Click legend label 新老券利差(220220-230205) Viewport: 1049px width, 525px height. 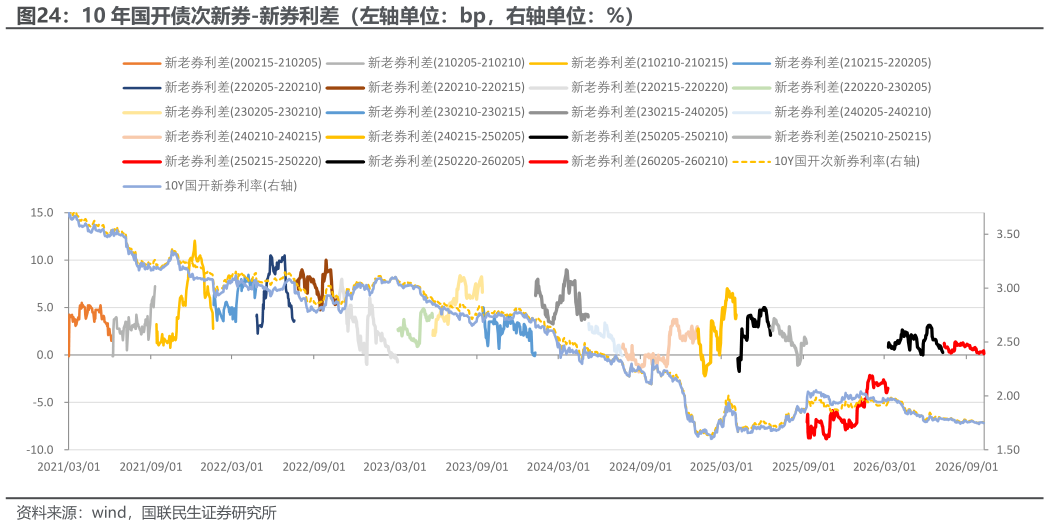click(852, 87)
